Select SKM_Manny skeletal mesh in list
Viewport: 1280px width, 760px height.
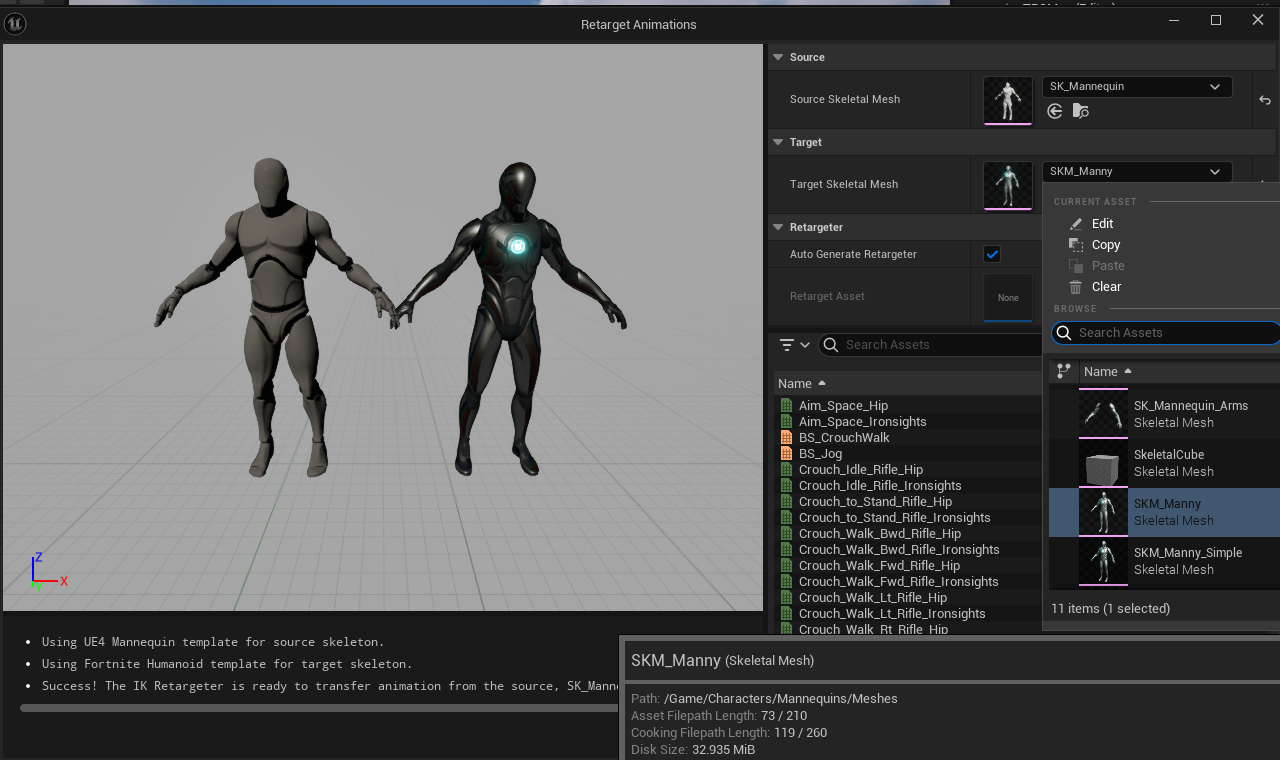pyautogui.click(x=1164, y=512)
